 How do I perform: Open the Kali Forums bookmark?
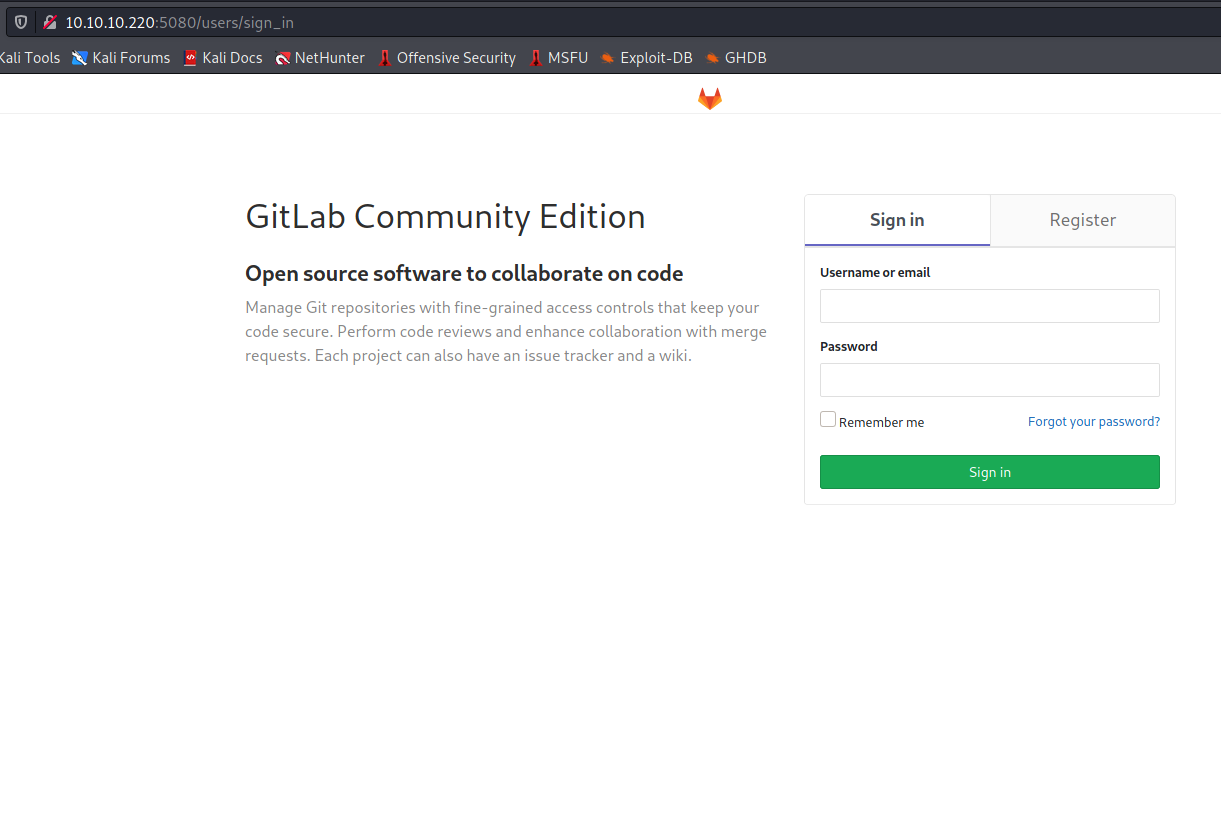tap(121, 57)
